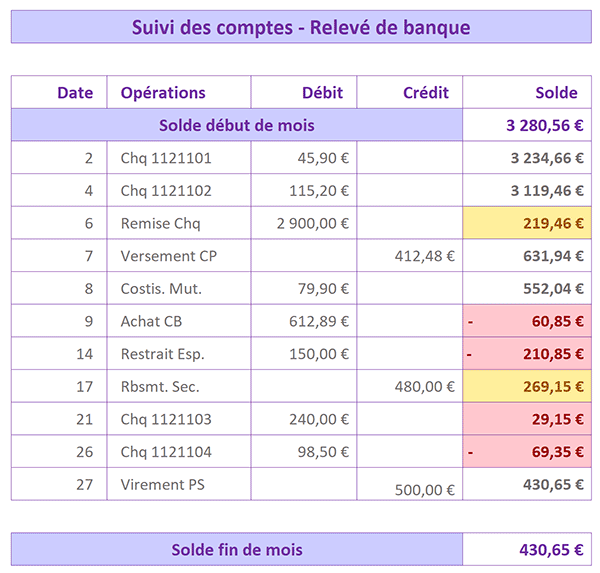Select the Chq 1121101 operation cell
Image resolution: width=600 pixels, height=573 pixels.
click(179, 158)
